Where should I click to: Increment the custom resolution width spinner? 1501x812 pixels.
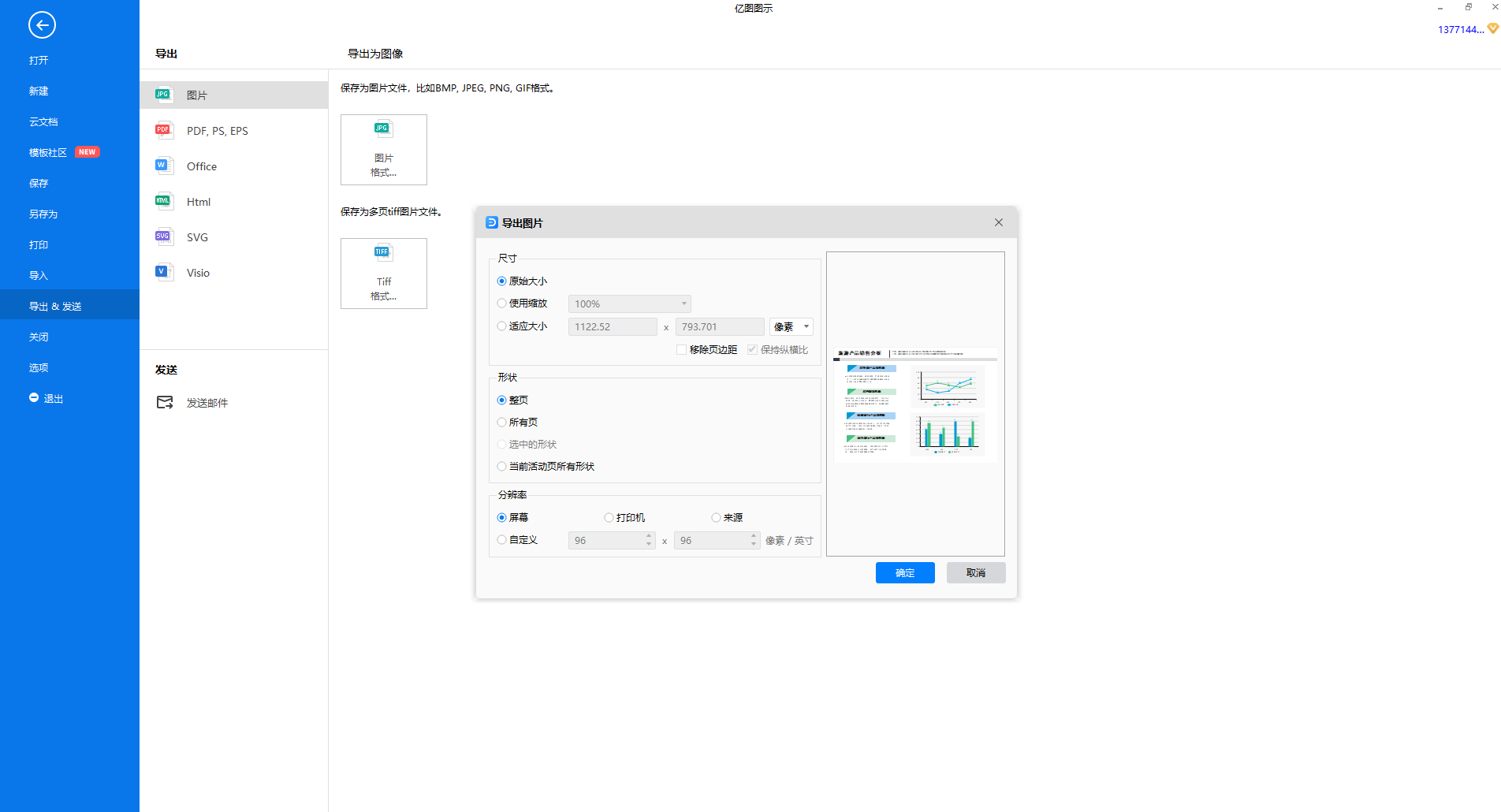pos(649,536)
